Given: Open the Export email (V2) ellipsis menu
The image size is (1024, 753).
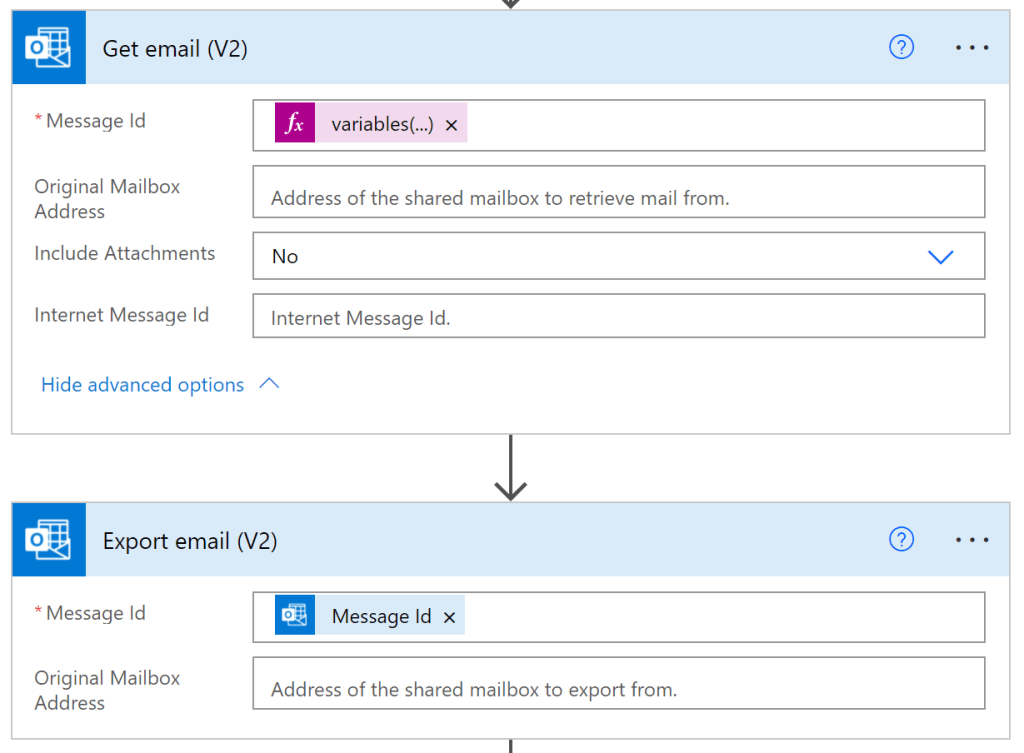Looking at the screenshot, I should tap(971, 540).
